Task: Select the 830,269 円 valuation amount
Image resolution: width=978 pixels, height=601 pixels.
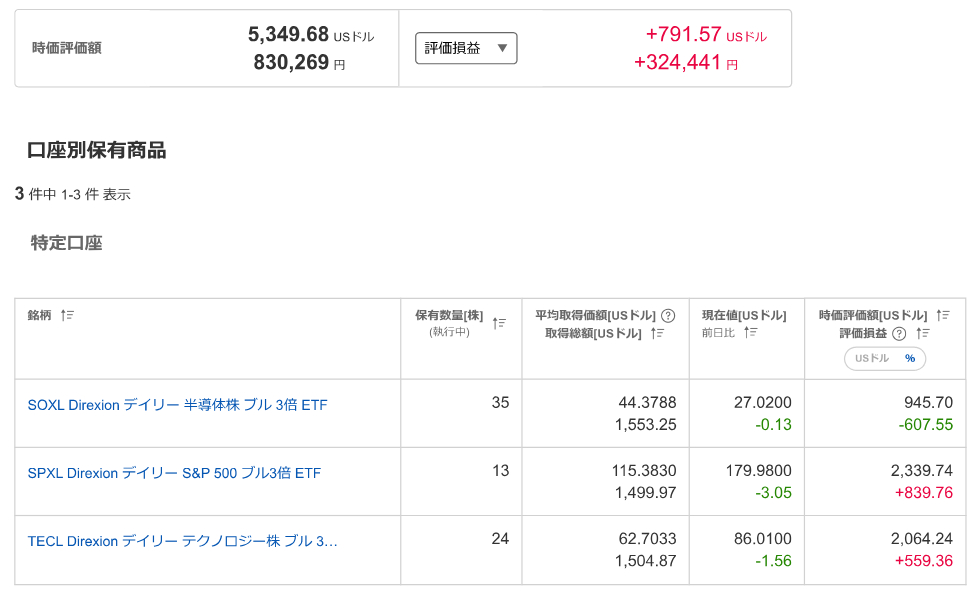Action: (299, 62)
